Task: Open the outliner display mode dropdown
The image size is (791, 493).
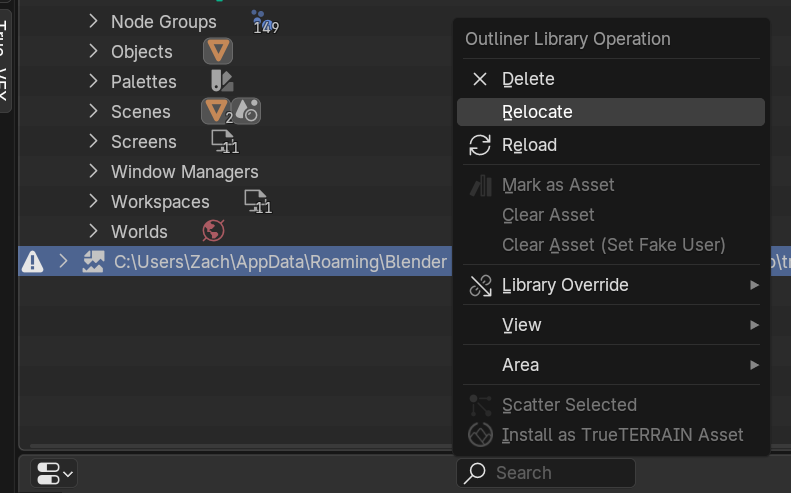Action: [x=54, y=472]
